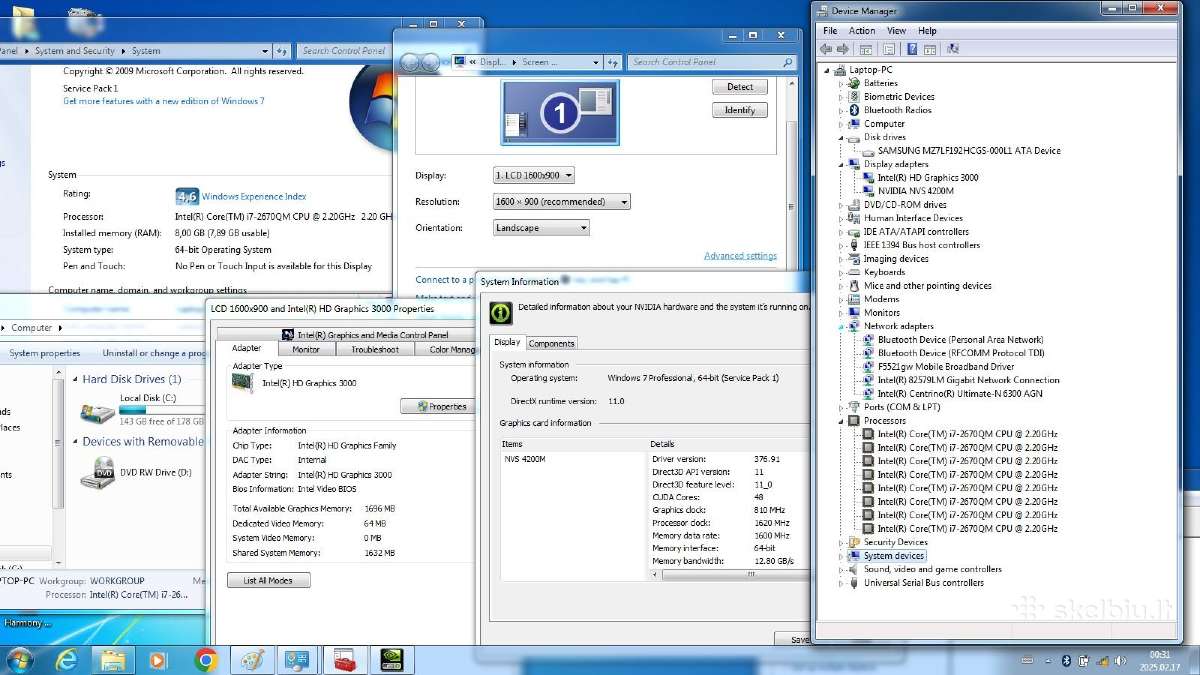
Task: Open the Windows Experience Index link
Action: [x=254, y=197]
